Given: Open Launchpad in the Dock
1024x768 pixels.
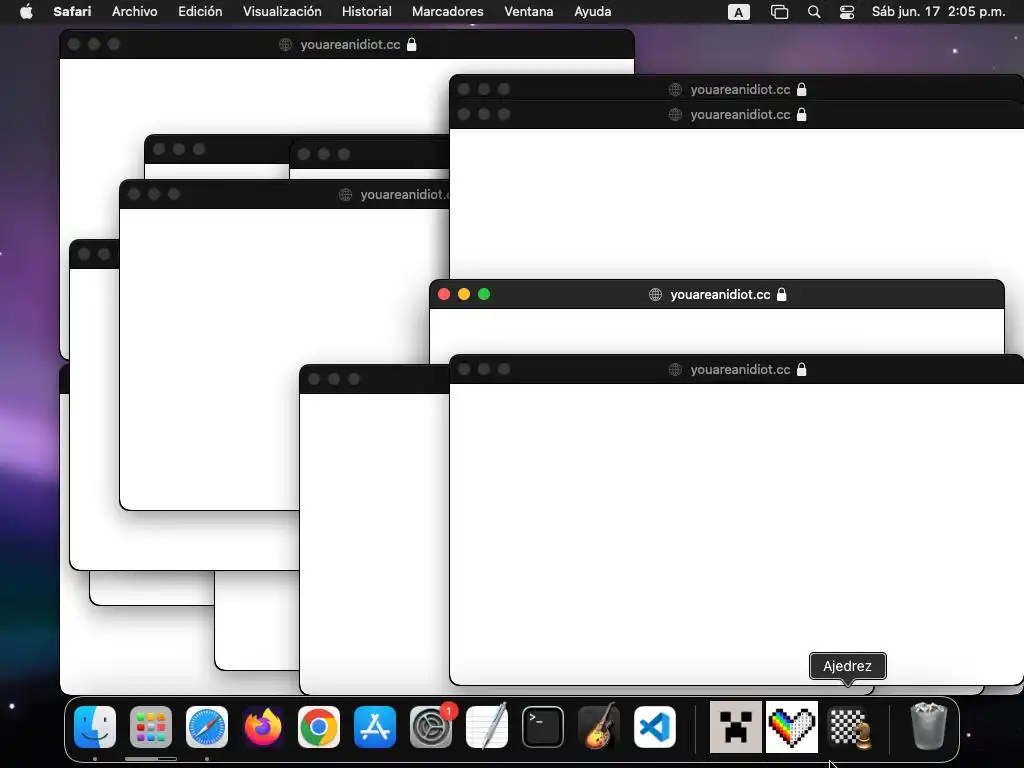Looking at the screenshot, I should coord(151,727).
